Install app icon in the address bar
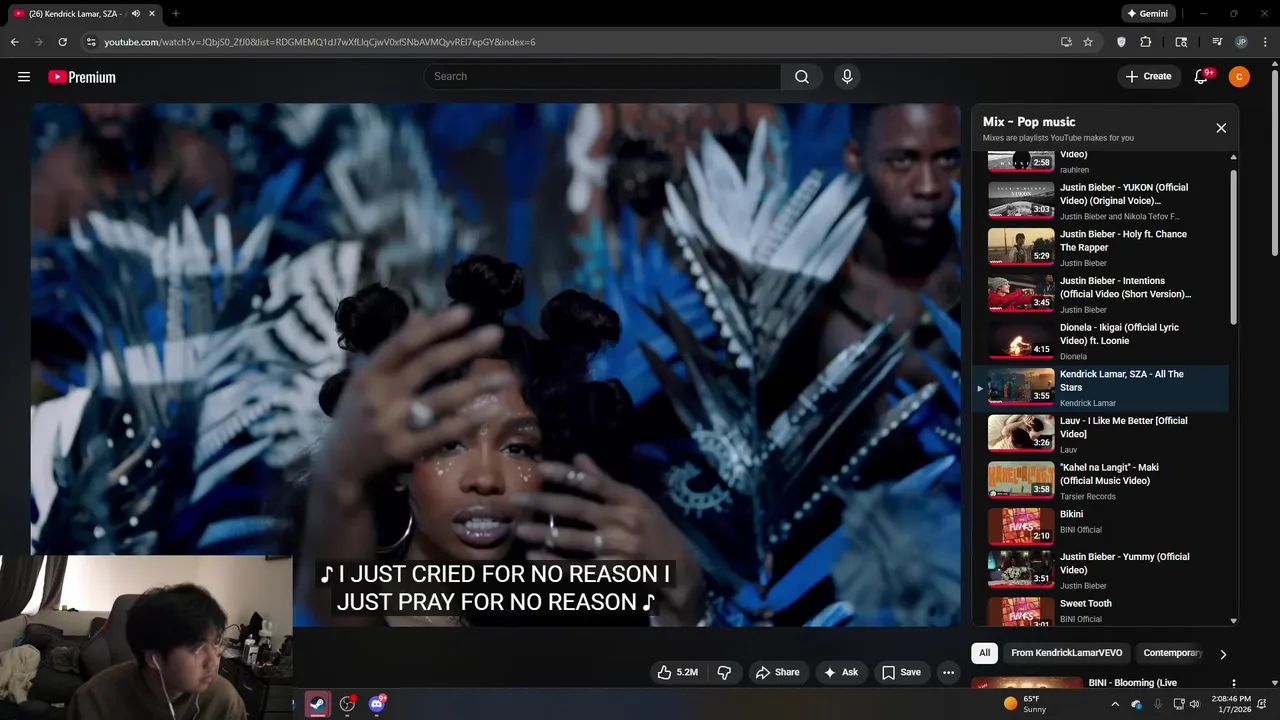The image size is (1280, 720). 1066,42
